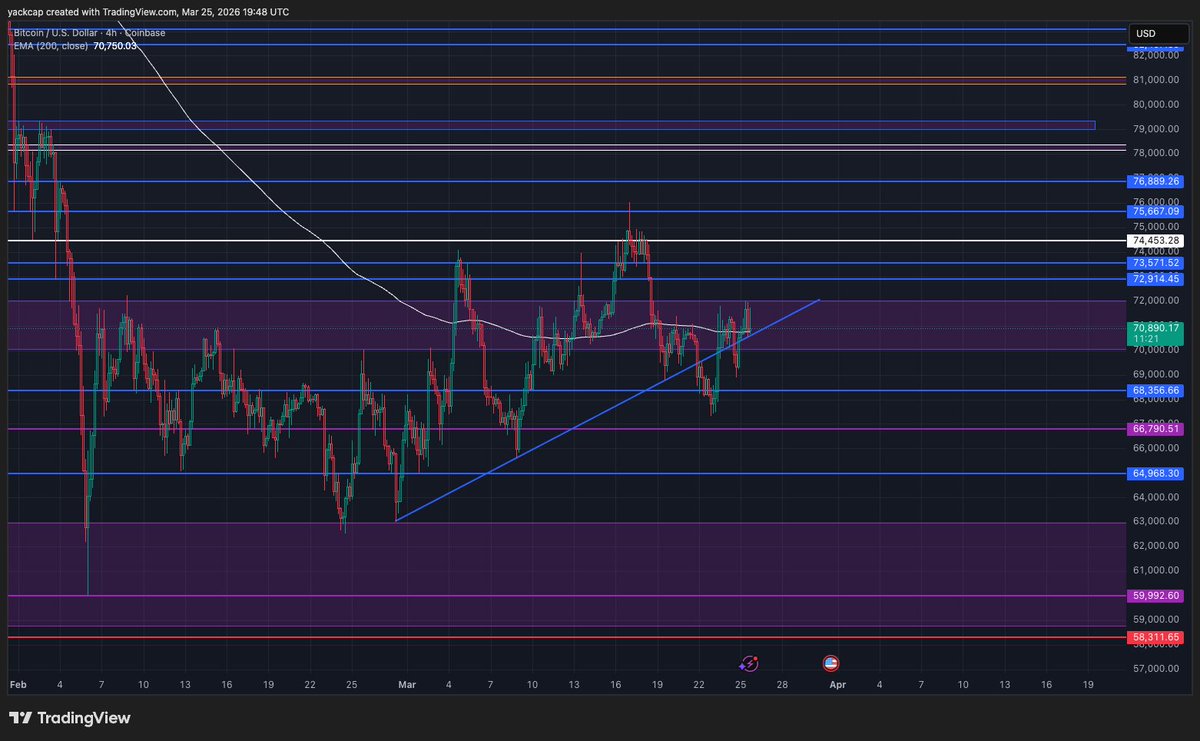This screenshot has height=741, width=1200.
Task: Click the countdown timer 11:21
Action: 1144,339
